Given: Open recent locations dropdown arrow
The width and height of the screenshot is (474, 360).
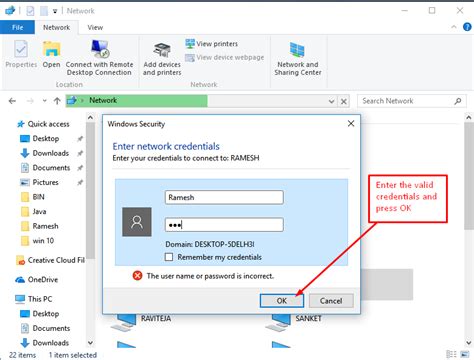Looking at the screenshot, I should coord(44,101).
